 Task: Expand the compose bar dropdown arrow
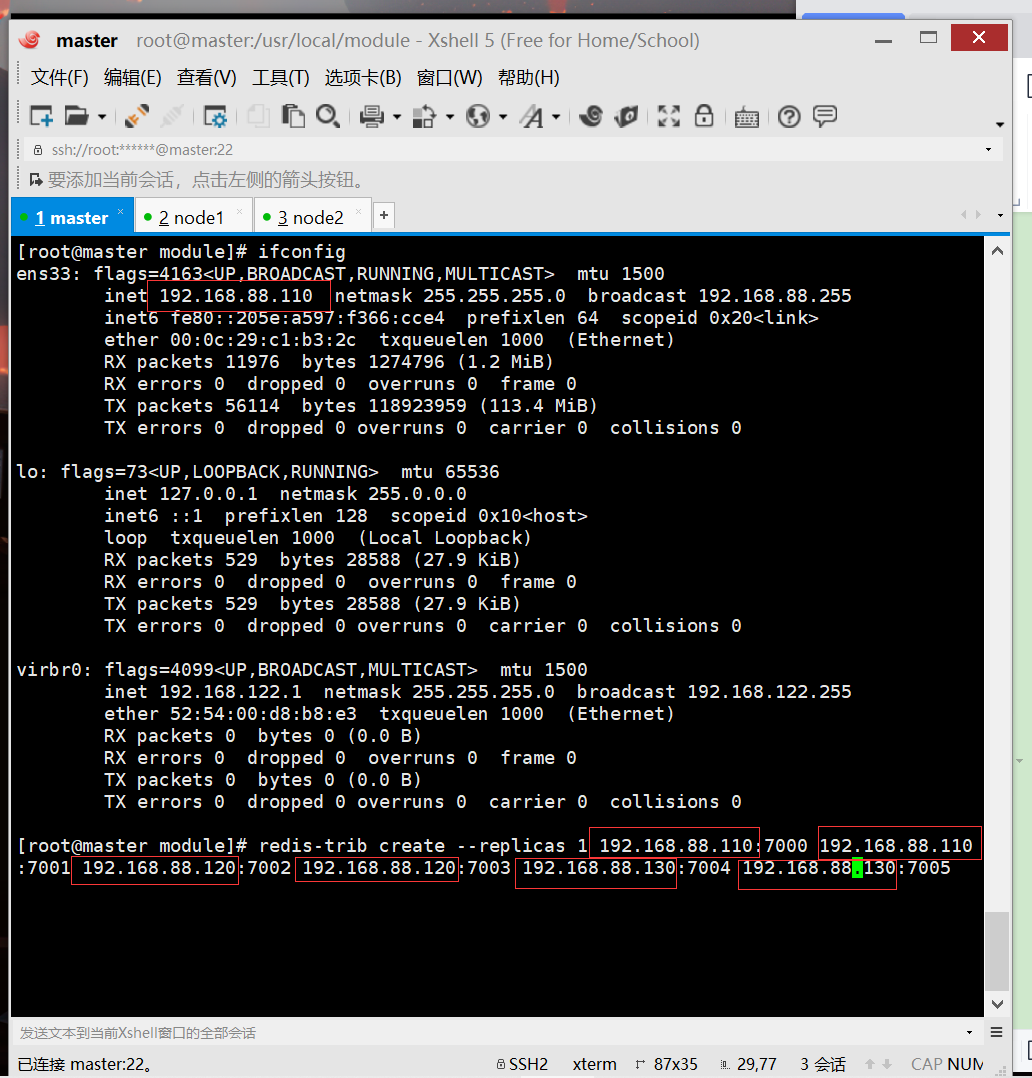tap(969, 1033)
